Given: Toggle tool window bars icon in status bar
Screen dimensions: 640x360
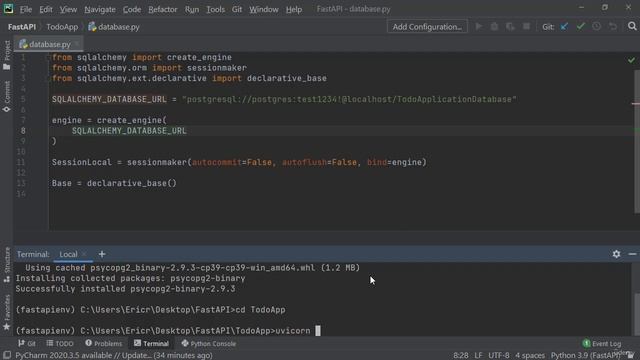Looking at the screenshot, I should click(7, 355).
